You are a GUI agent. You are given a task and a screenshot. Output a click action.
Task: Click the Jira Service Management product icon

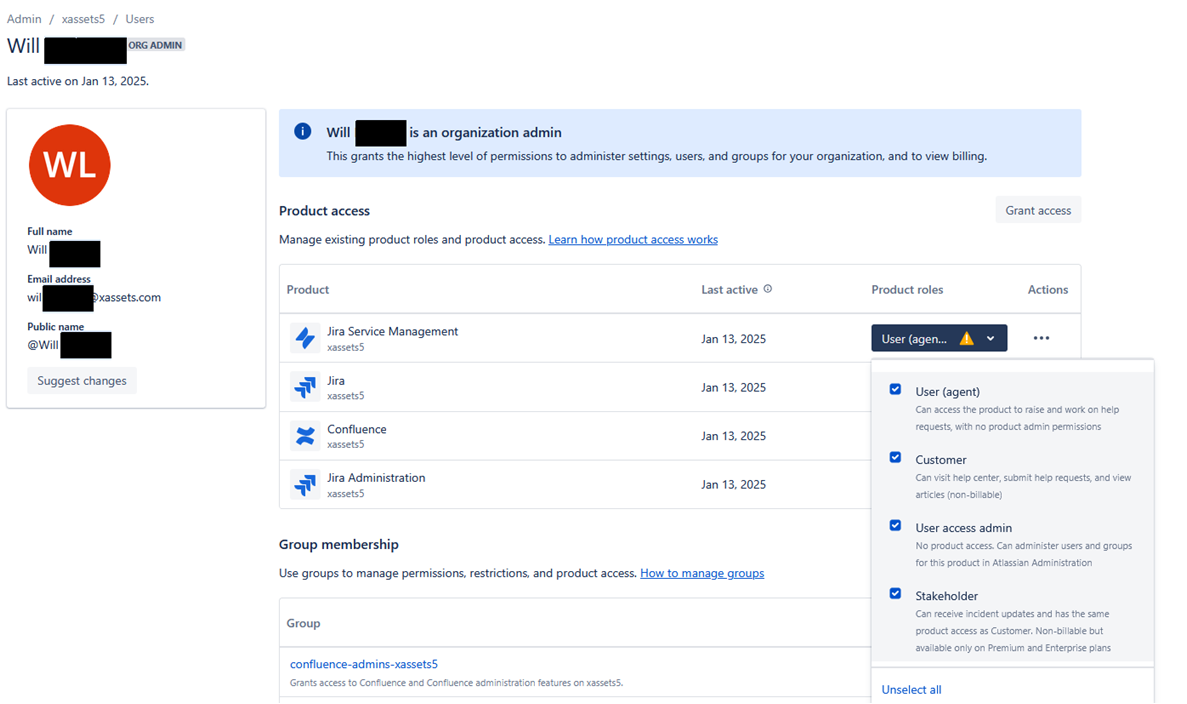click(306, 337)
